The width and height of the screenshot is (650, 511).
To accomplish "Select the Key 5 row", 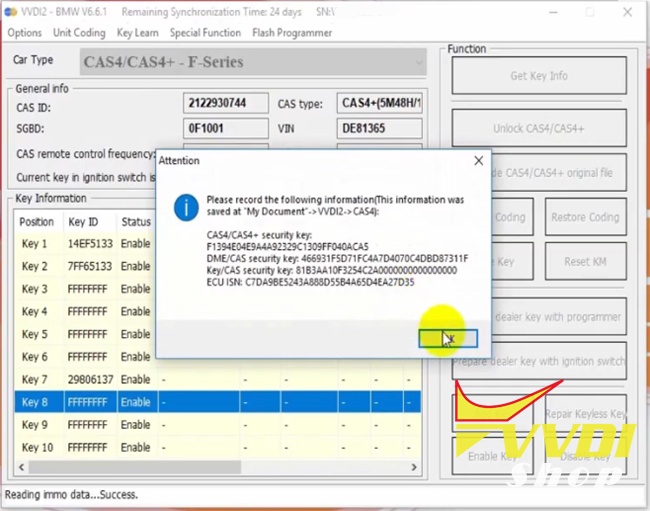I will pyautogui.click(x=86, y=334).
